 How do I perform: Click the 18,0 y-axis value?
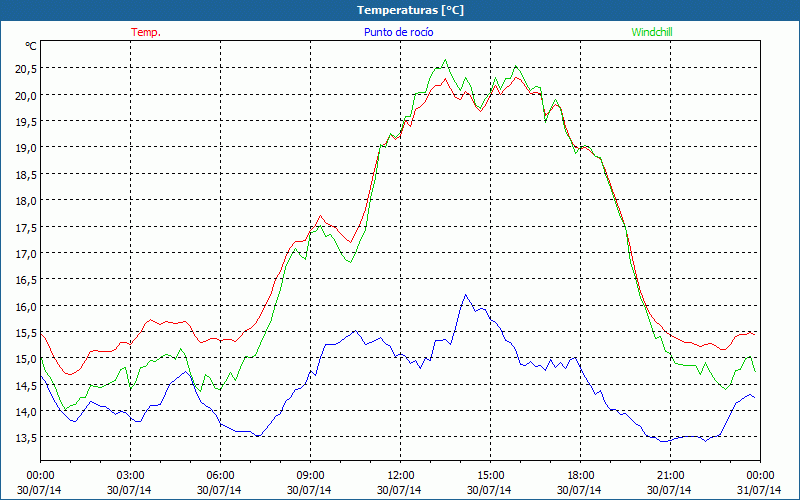26,201
